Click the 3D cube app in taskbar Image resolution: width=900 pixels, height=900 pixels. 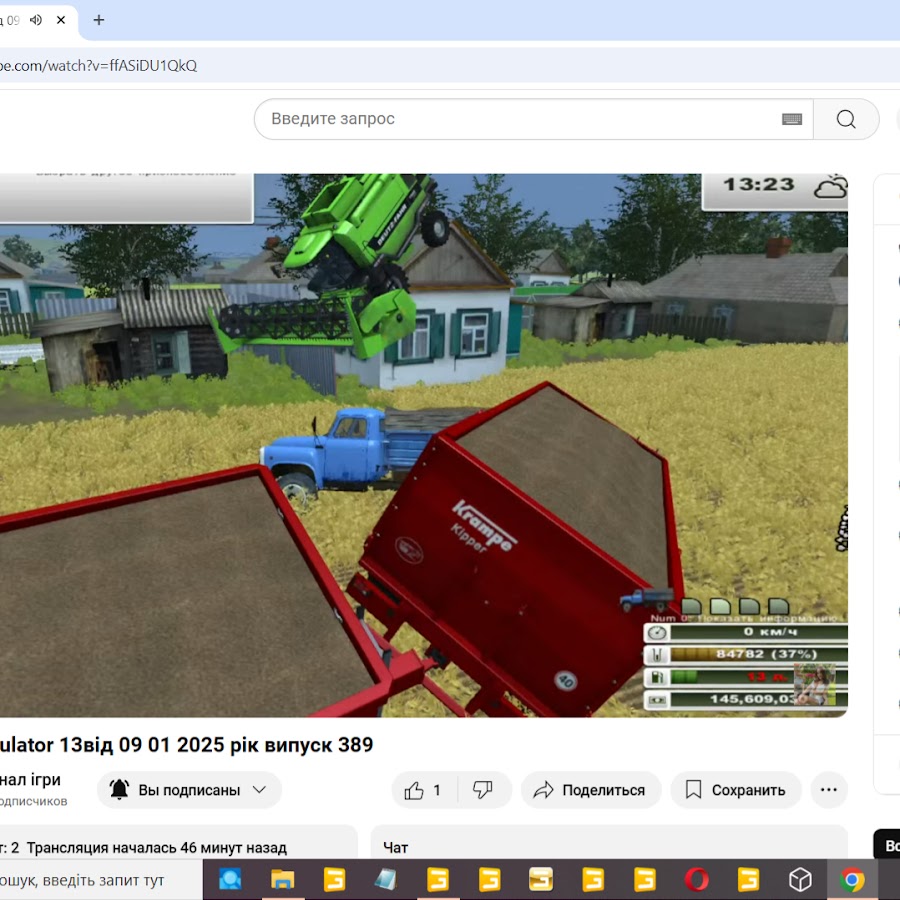[x=800, y=880]
